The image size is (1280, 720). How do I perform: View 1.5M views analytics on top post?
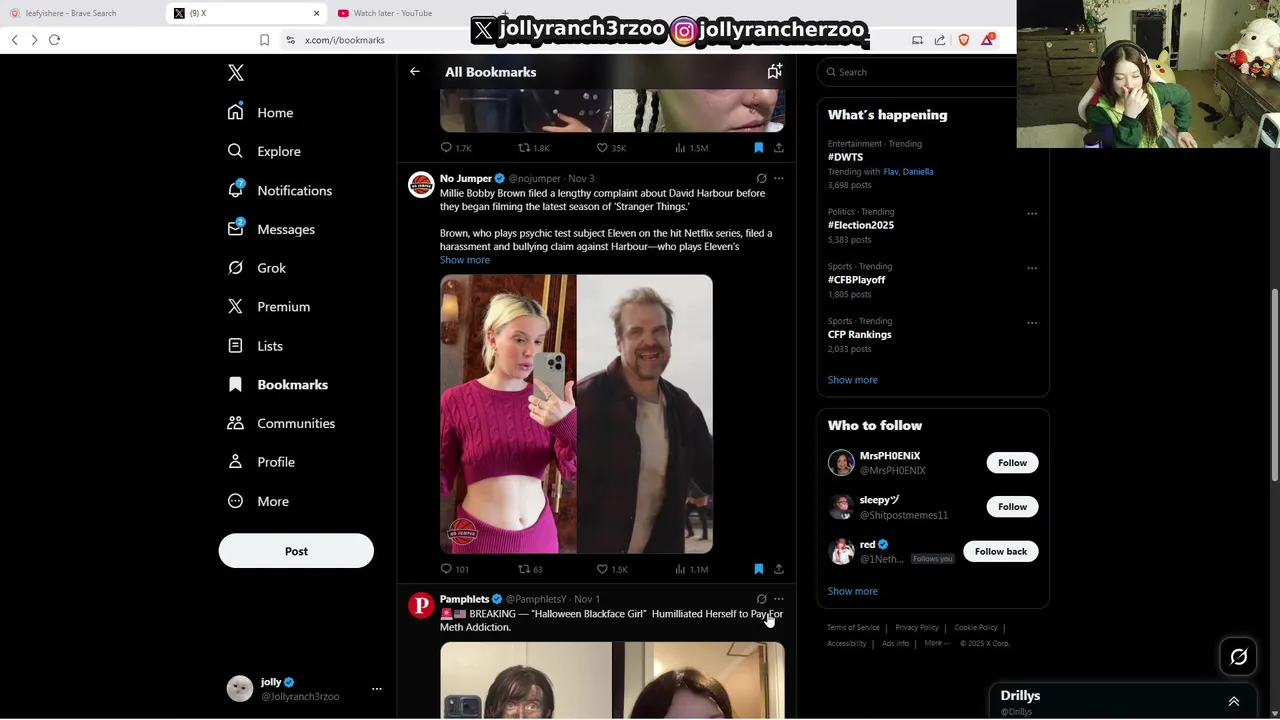coord(691,148)
